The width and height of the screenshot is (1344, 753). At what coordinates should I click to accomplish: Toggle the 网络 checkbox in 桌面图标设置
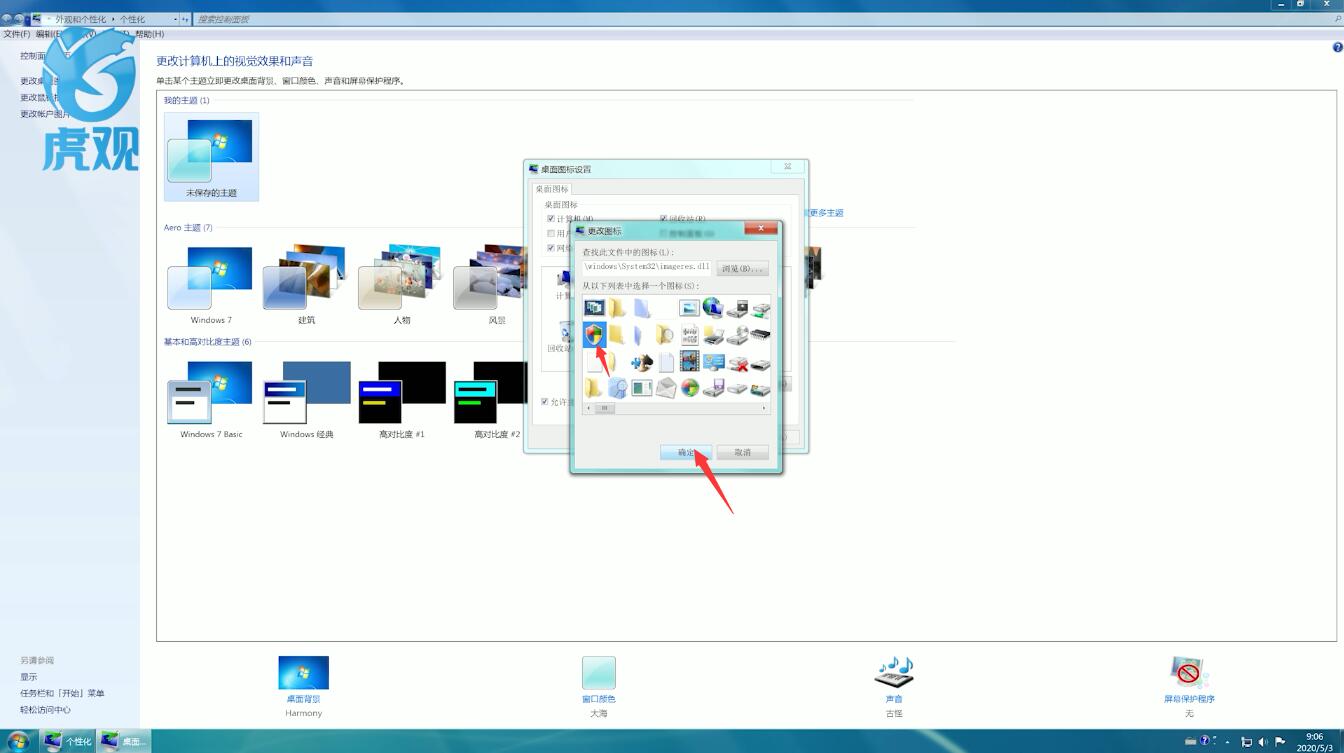pyautogui.click(x=551, y=248)
